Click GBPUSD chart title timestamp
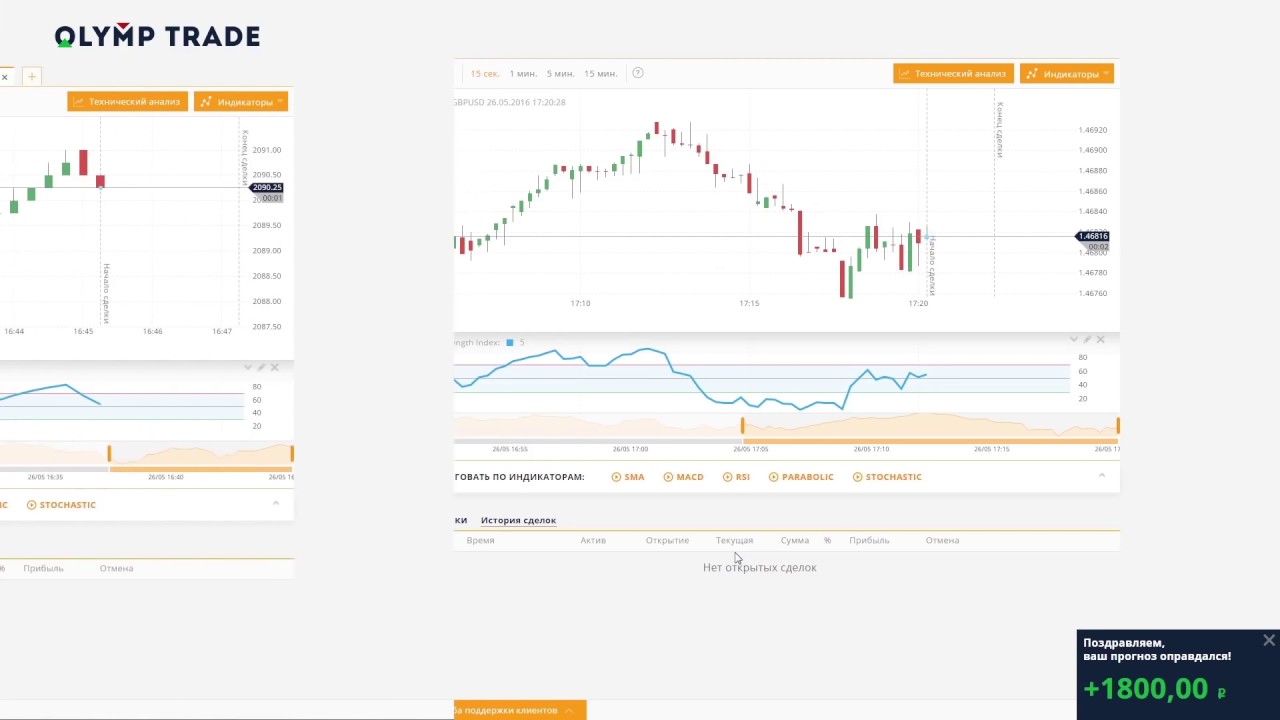The width and height of the screenshot is (1280, 720). (x=510, y=102)
